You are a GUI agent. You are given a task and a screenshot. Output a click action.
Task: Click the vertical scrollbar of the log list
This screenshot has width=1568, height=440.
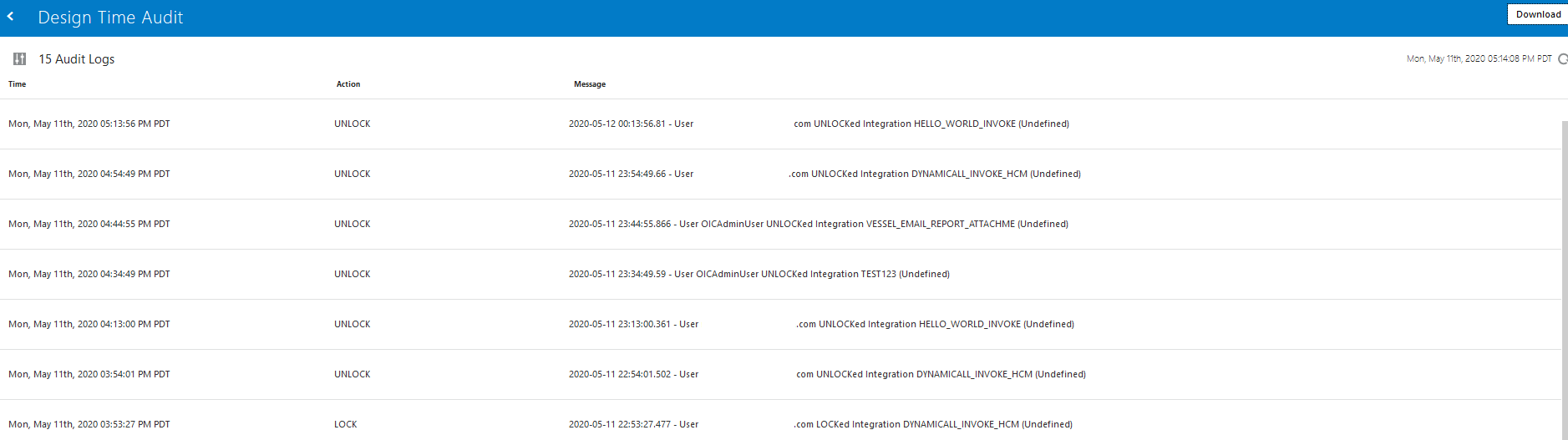(x=1565, y=280)
